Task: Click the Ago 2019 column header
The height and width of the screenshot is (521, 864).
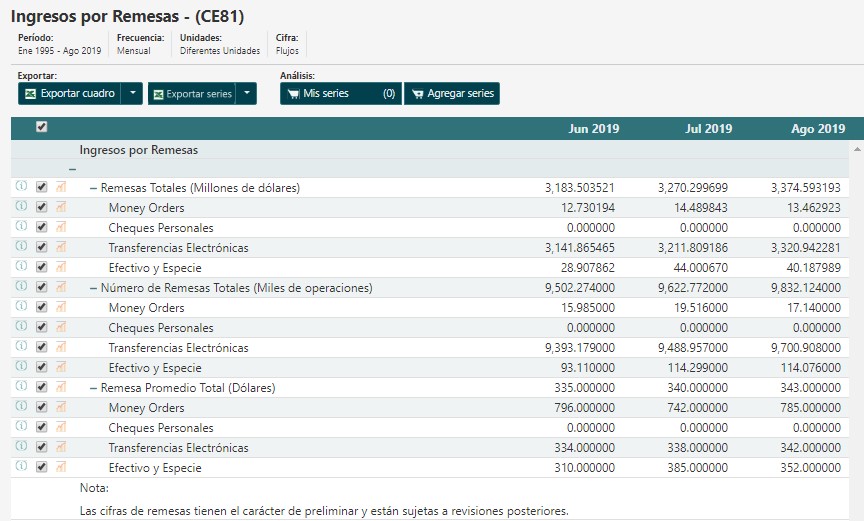Action: 817,129
